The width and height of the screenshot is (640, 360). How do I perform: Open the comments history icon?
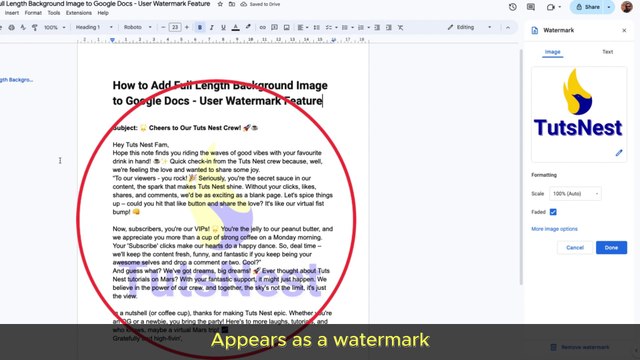click(x=531, y=7)
